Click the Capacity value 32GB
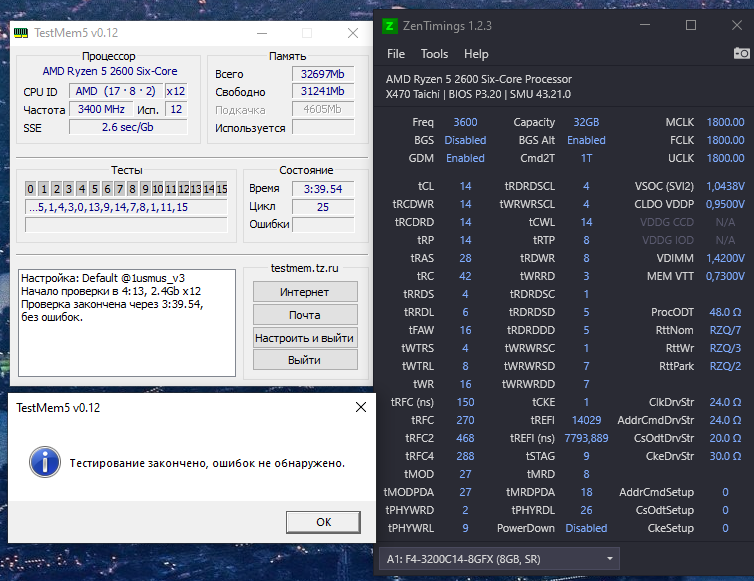 pos(586,122)
